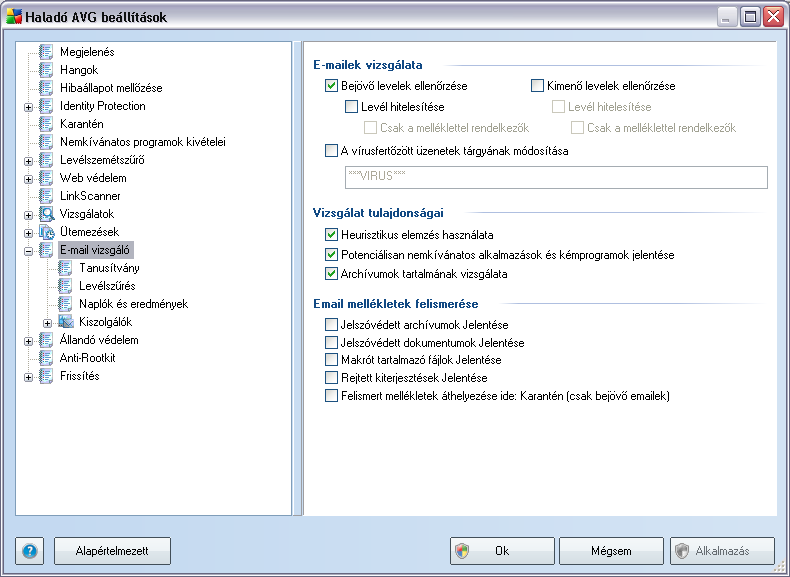Click the ***VIRUS*** subject text field
Screen dimensions: 790x577
556,177
